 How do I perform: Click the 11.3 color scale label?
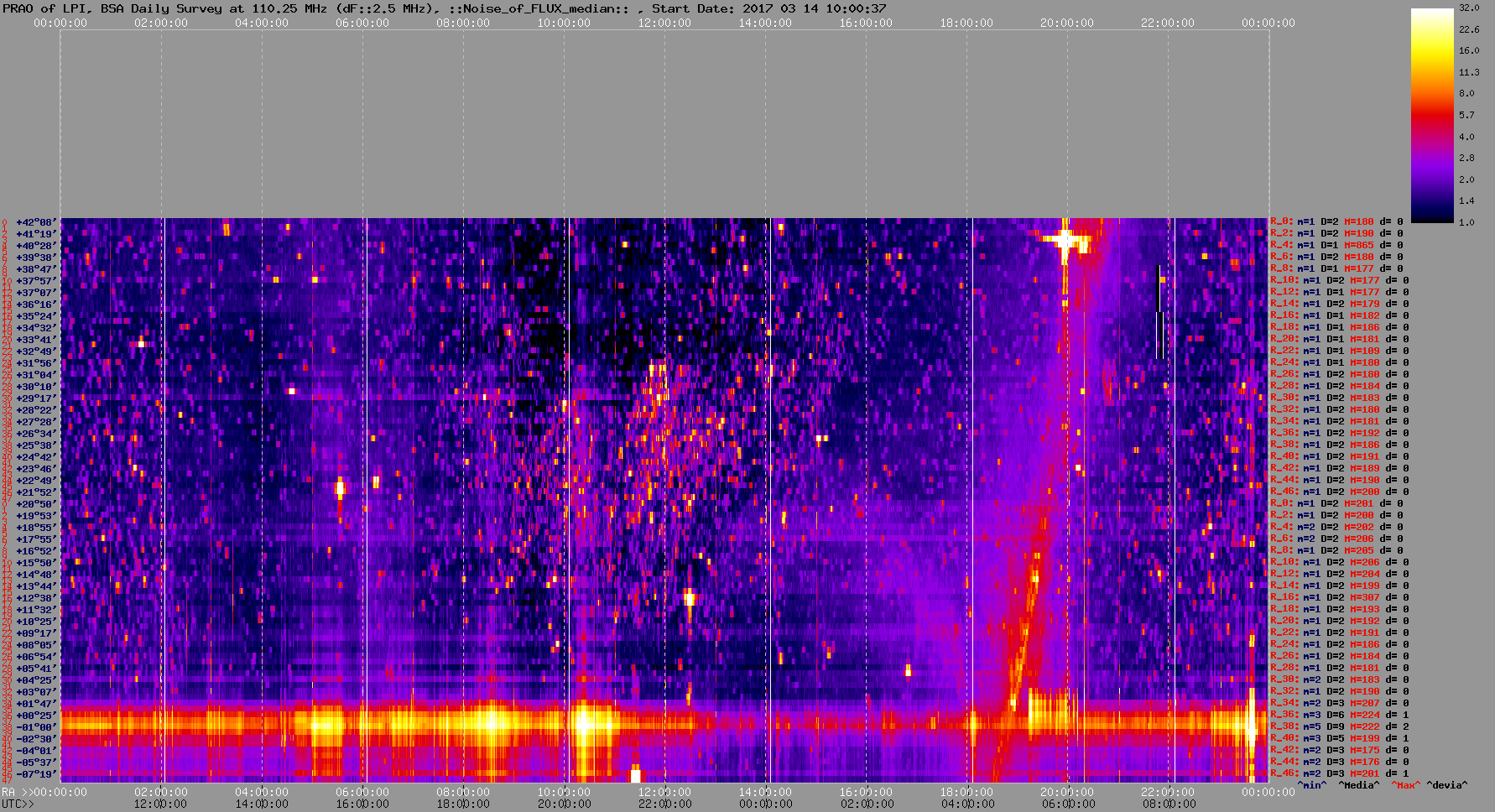[1469, 72]
